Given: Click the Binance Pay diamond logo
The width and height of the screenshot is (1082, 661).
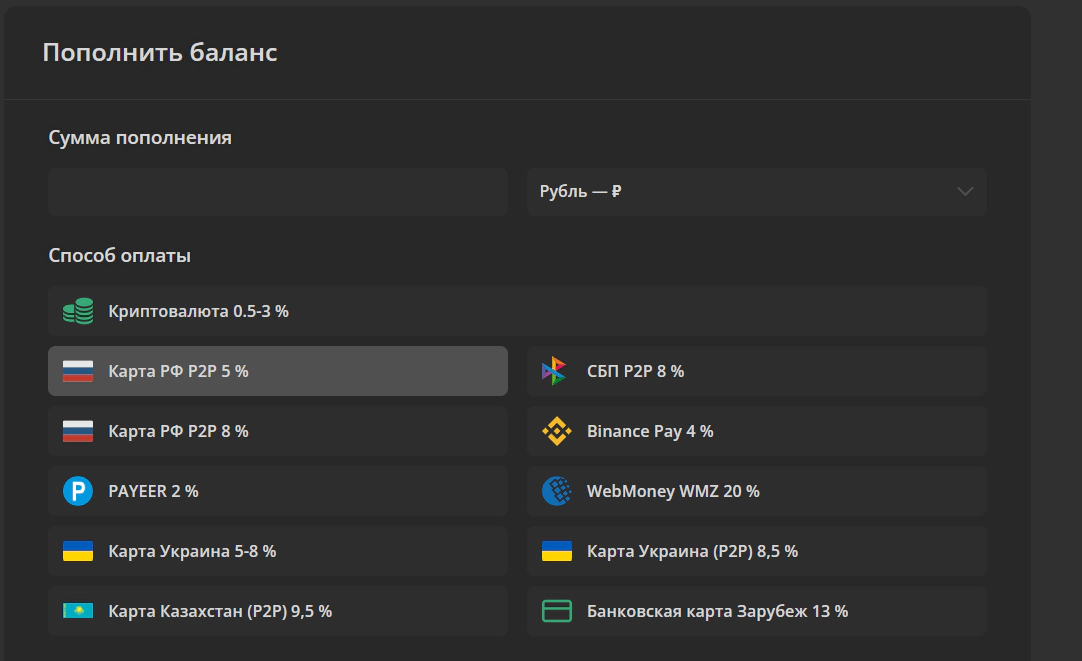Looking at the screenshot, I should [556, 431].
